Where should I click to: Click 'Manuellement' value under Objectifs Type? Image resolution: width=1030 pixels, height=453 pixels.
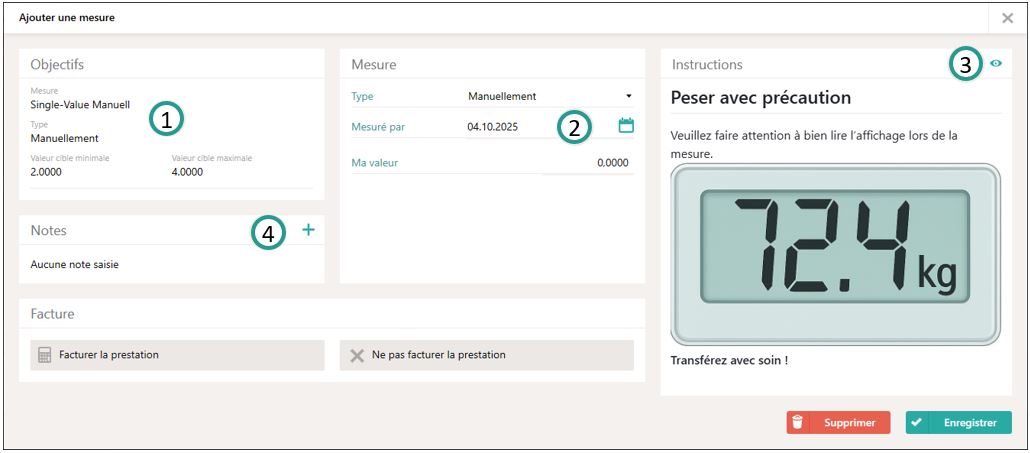64,139
